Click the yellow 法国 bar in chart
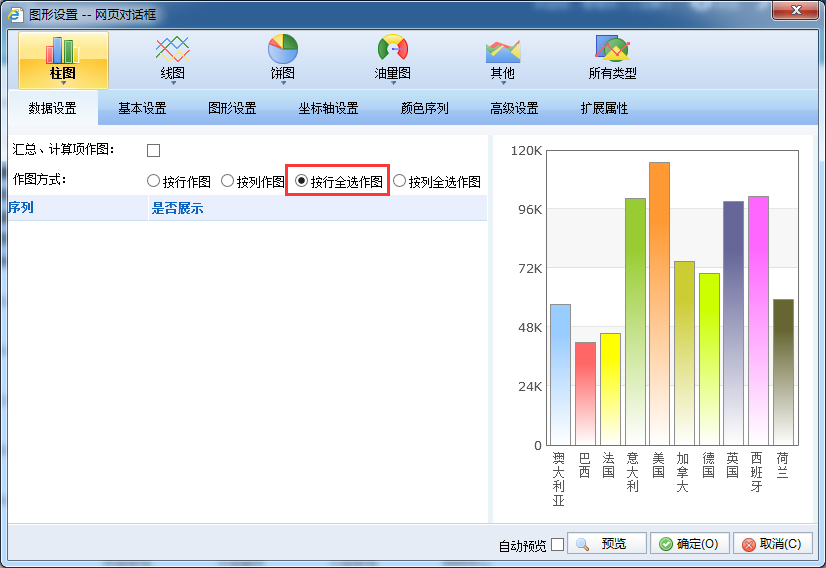826x568 pixels. tap(611, 389)
